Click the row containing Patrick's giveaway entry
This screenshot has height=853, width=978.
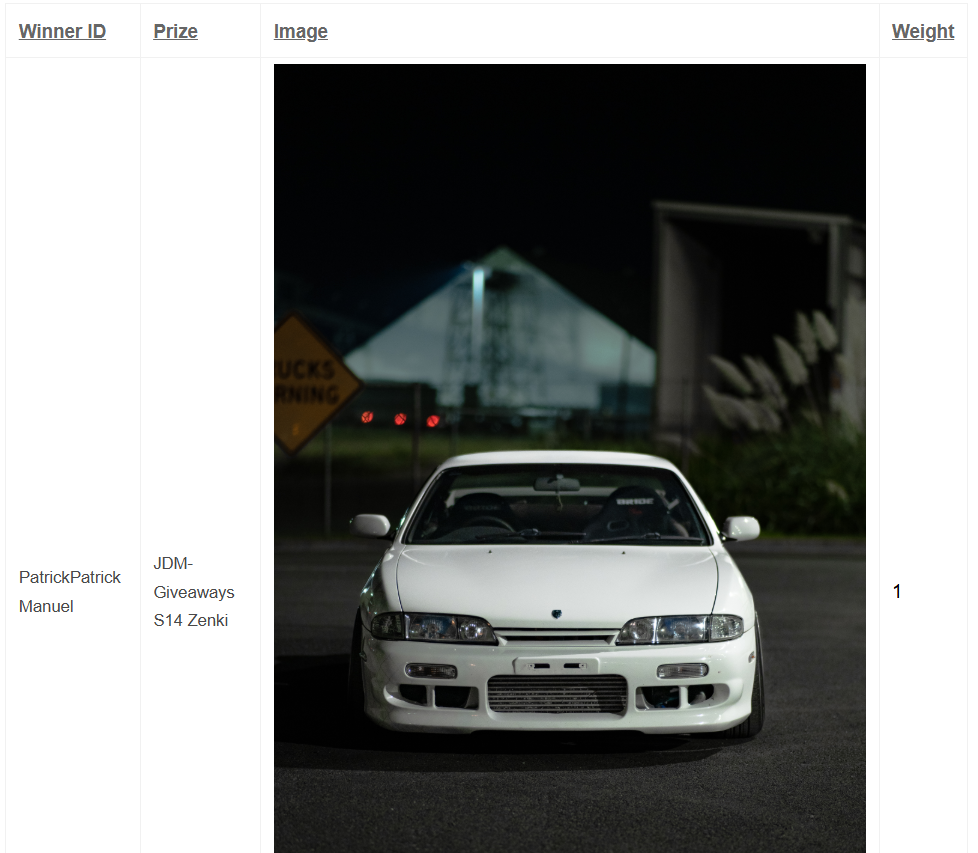pyautogui.click(x=69, y=591)
